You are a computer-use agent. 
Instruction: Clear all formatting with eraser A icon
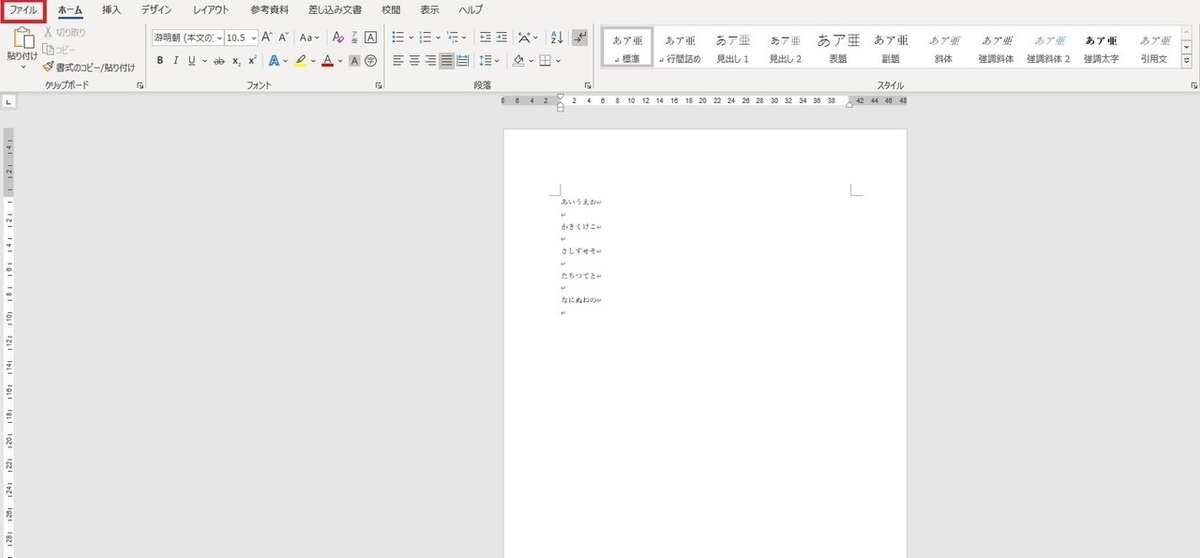pyautogui.click(x=337, y=37)
